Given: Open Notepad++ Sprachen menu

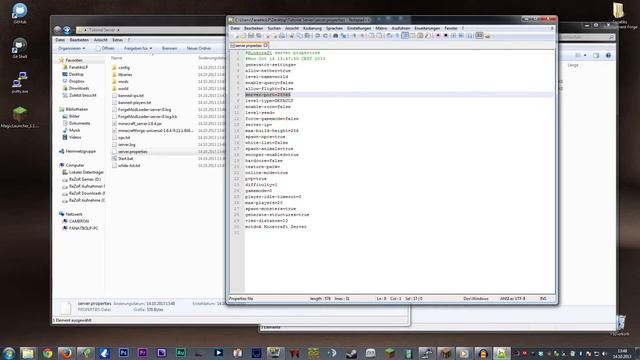Looking at the screenshot, I should point(334,28).
